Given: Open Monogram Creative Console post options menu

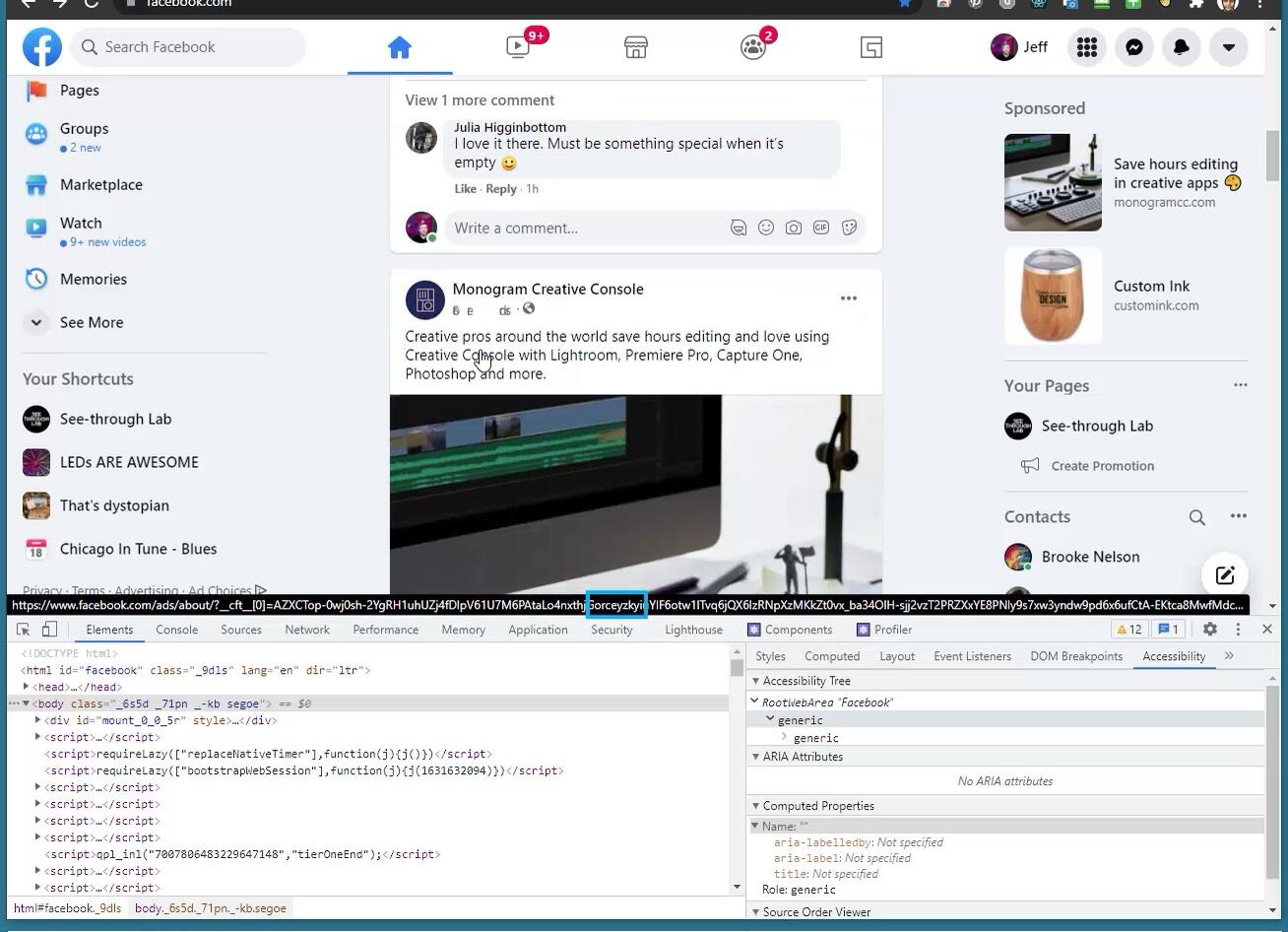Looking at the screenshot, I should click(x=848, y=298).
